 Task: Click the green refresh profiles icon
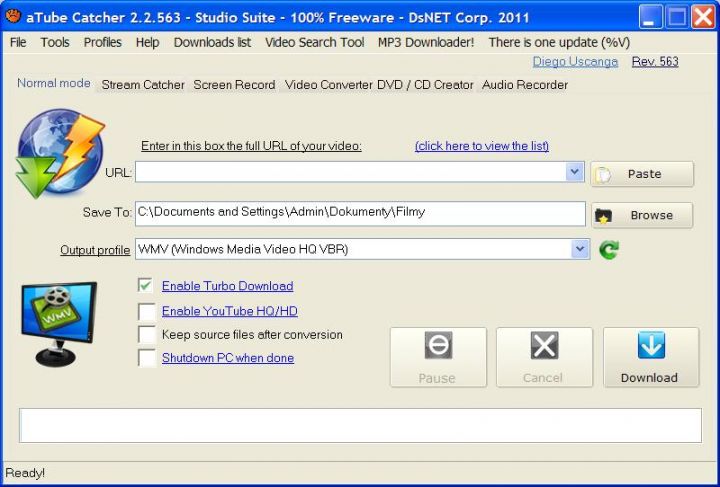pos(609,250)
